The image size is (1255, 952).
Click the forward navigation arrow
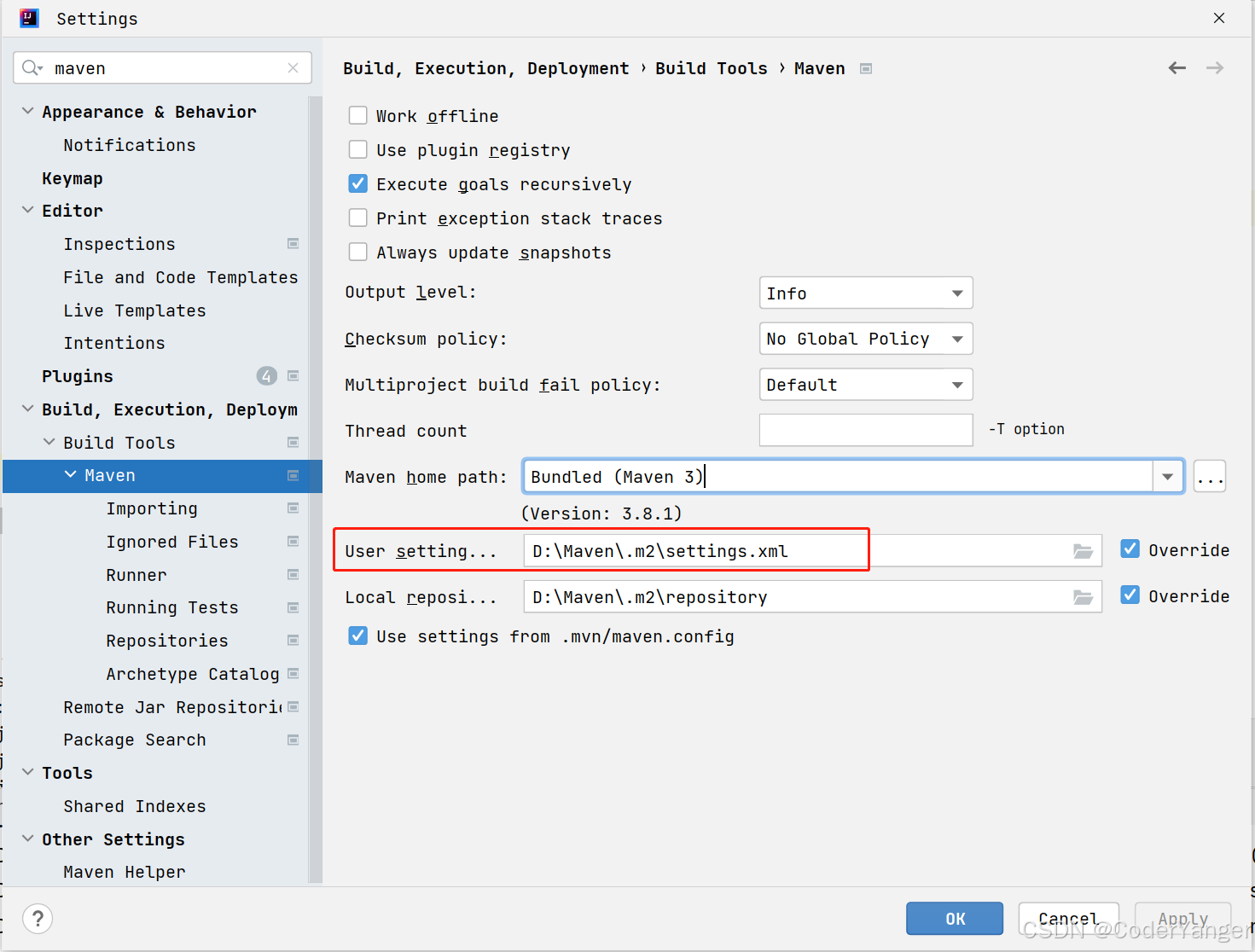click(x=1215, y=68)
